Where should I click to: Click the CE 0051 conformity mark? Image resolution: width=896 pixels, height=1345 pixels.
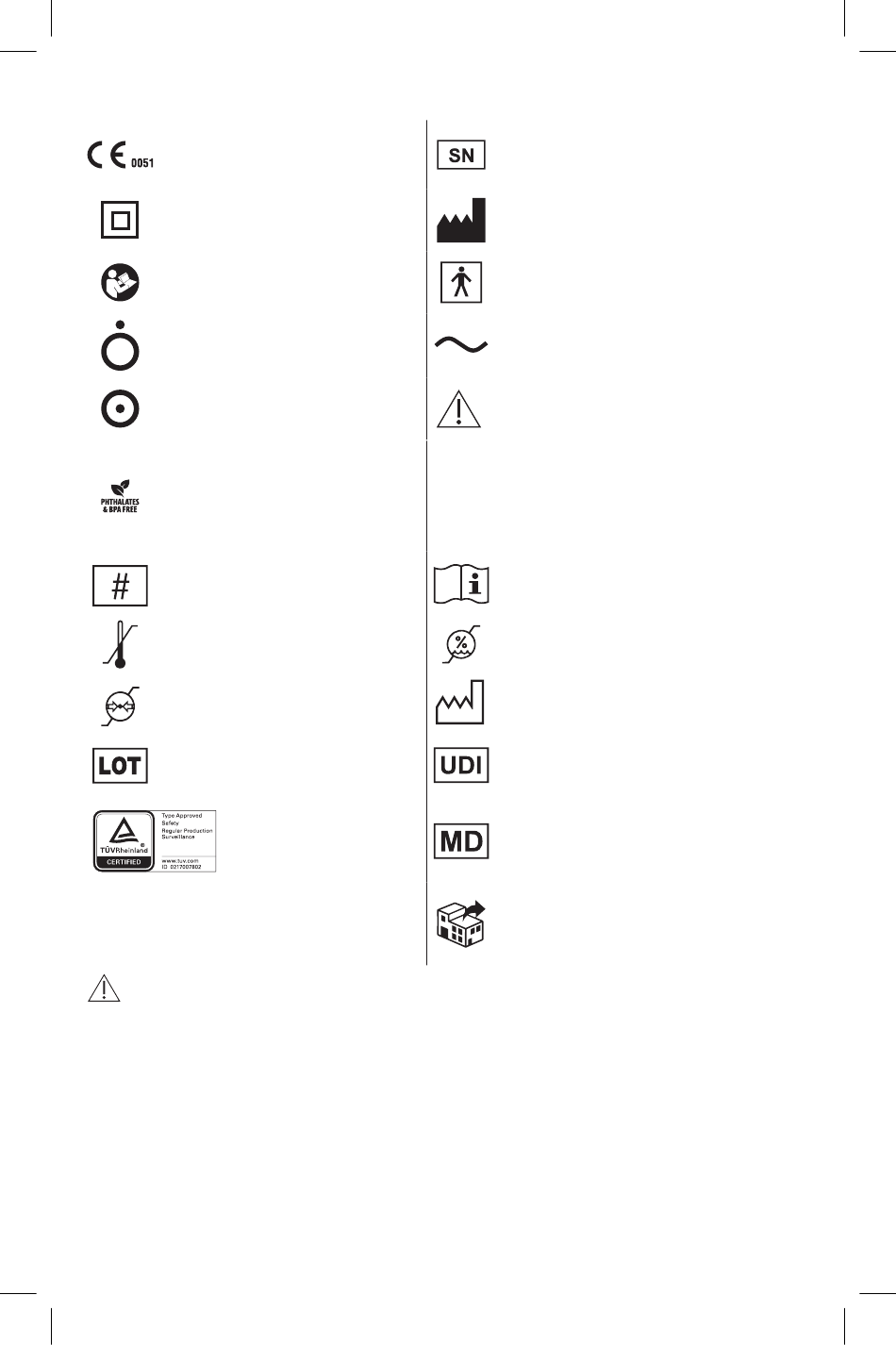click(x=121, y=156)
